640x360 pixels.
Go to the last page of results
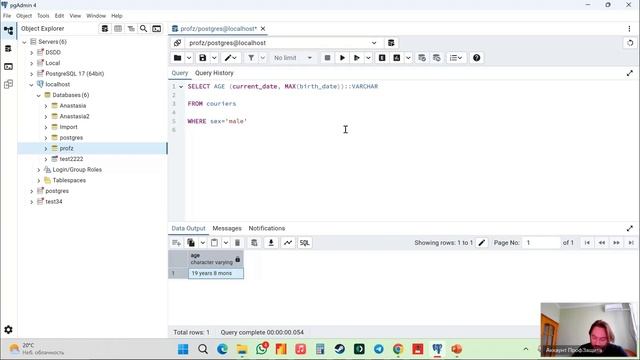[631, 243]
